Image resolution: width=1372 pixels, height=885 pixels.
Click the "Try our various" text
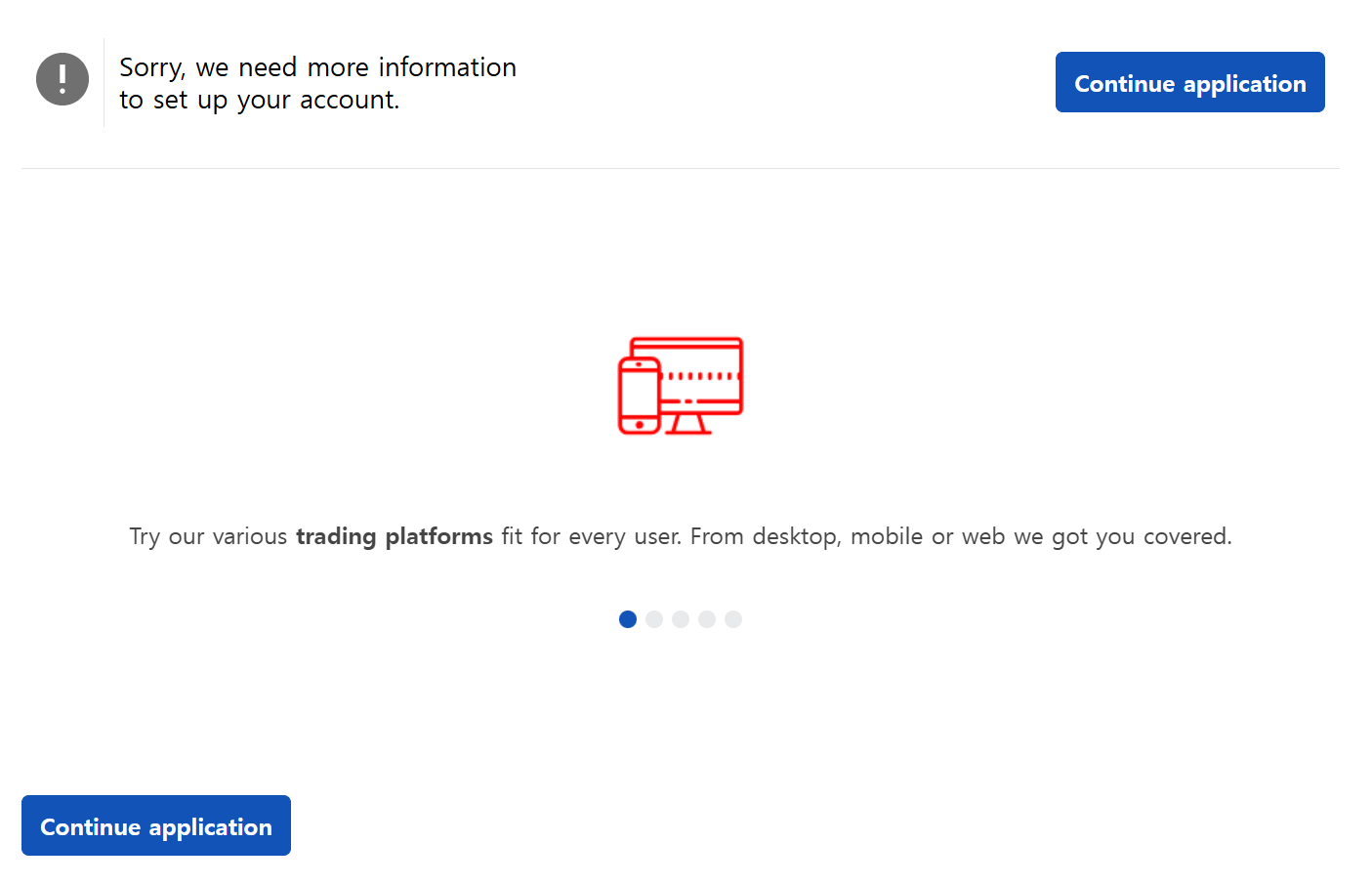click(x=208, y=536)
